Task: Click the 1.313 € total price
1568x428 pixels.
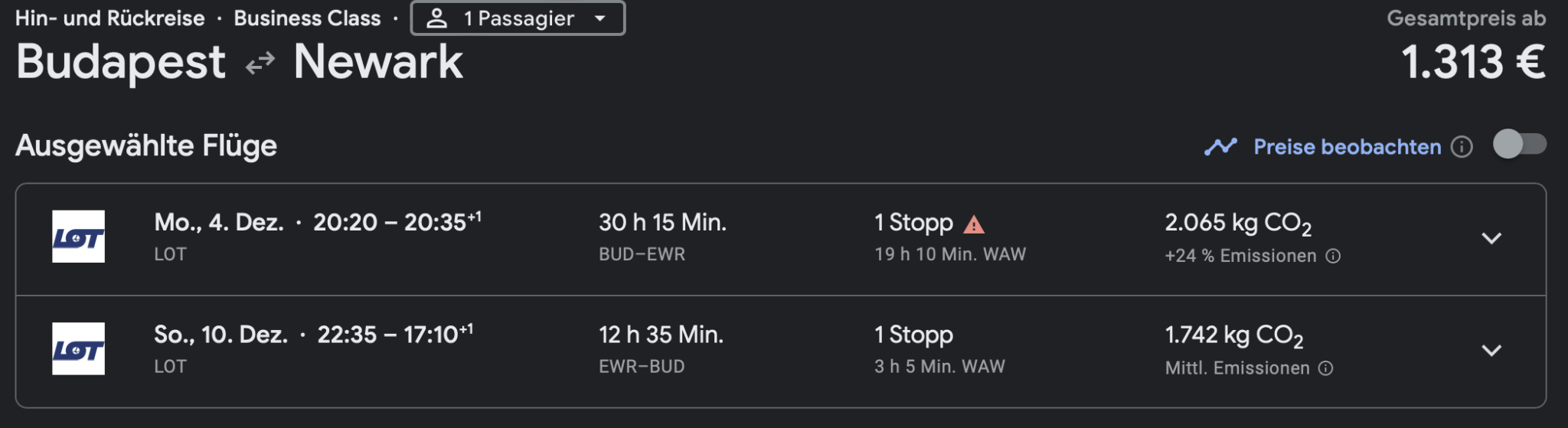Action: pos(1472,62)
